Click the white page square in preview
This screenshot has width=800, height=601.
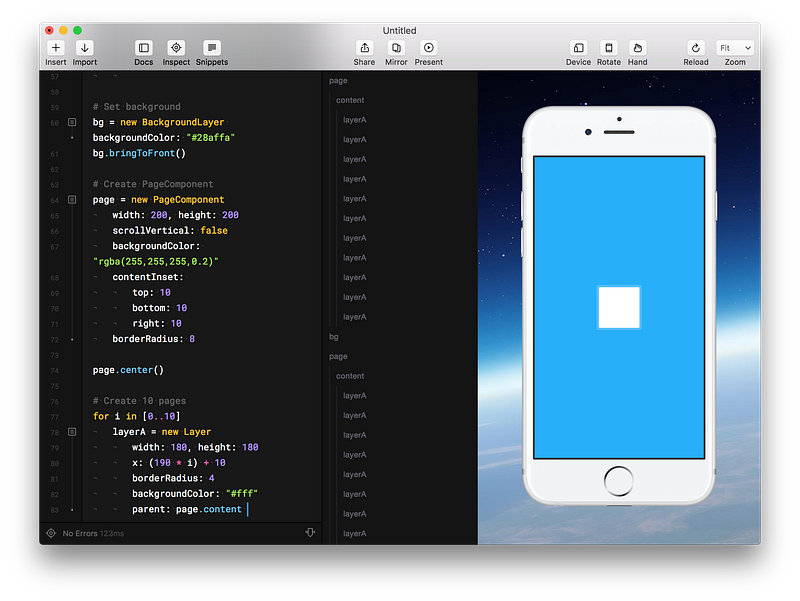point(619,308)
